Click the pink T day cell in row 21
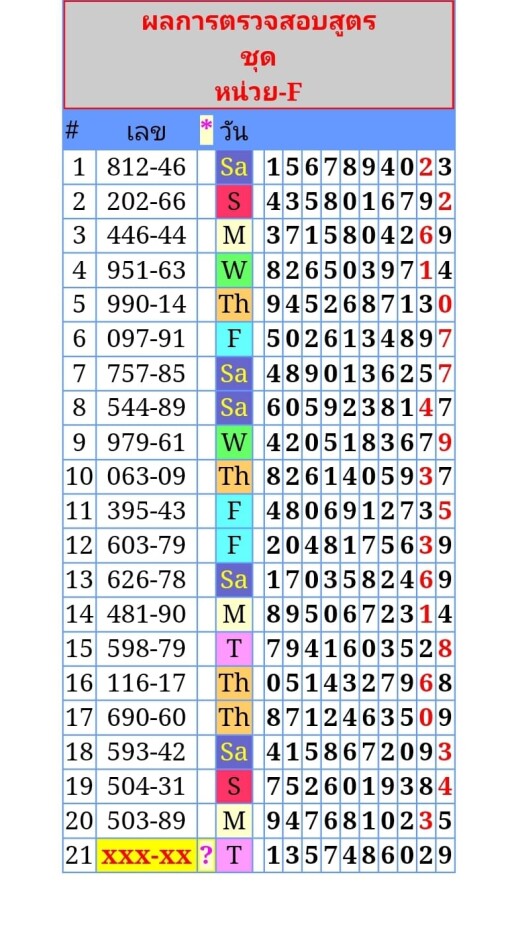512x934 pixels. tap(233, 856)
